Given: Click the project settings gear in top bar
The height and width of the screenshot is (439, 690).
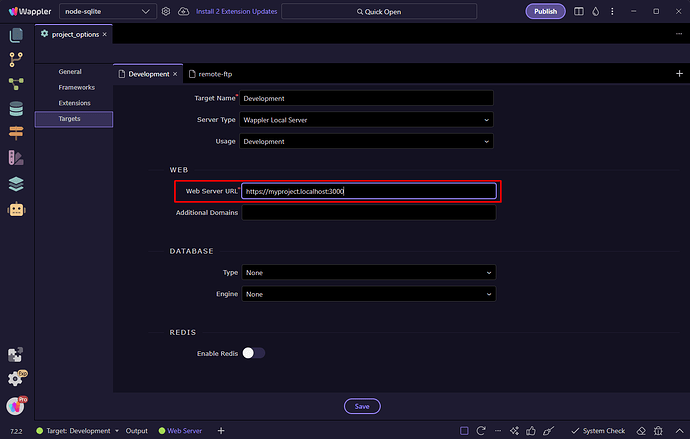Looking at the screenshot, I should pyautogui.click(x=165, y=12).
